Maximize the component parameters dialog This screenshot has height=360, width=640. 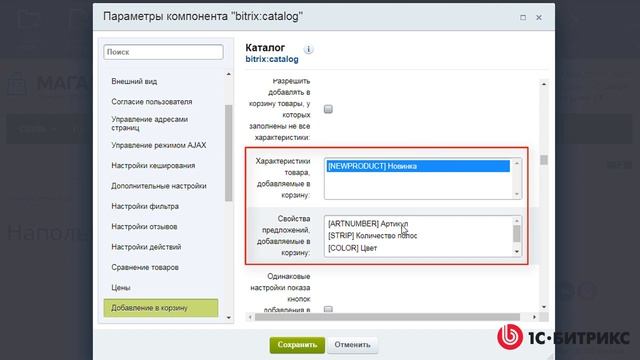[x=523, y=18]
